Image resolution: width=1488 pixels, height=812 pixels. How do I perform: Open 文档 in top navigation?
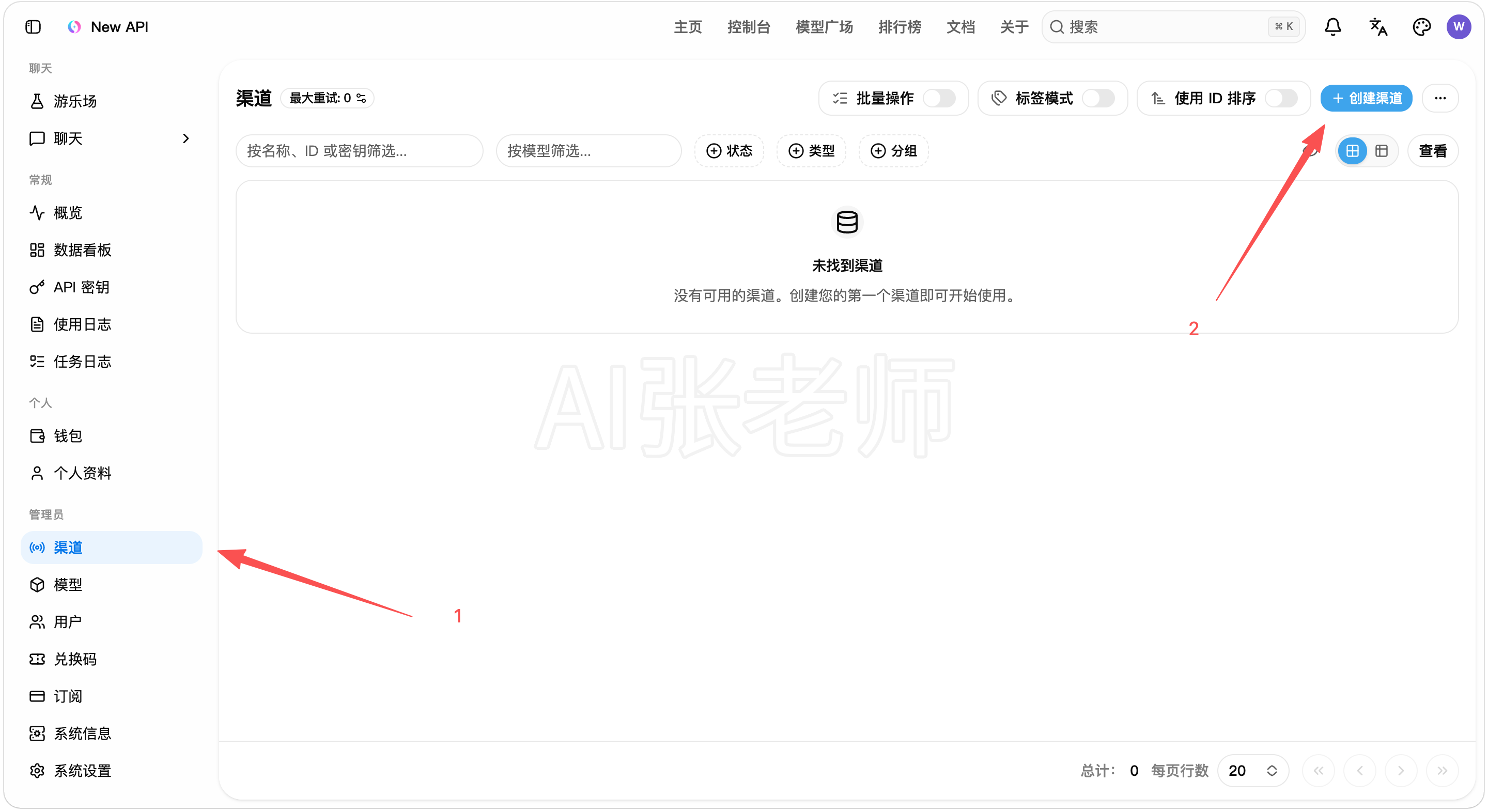(960, 27)
